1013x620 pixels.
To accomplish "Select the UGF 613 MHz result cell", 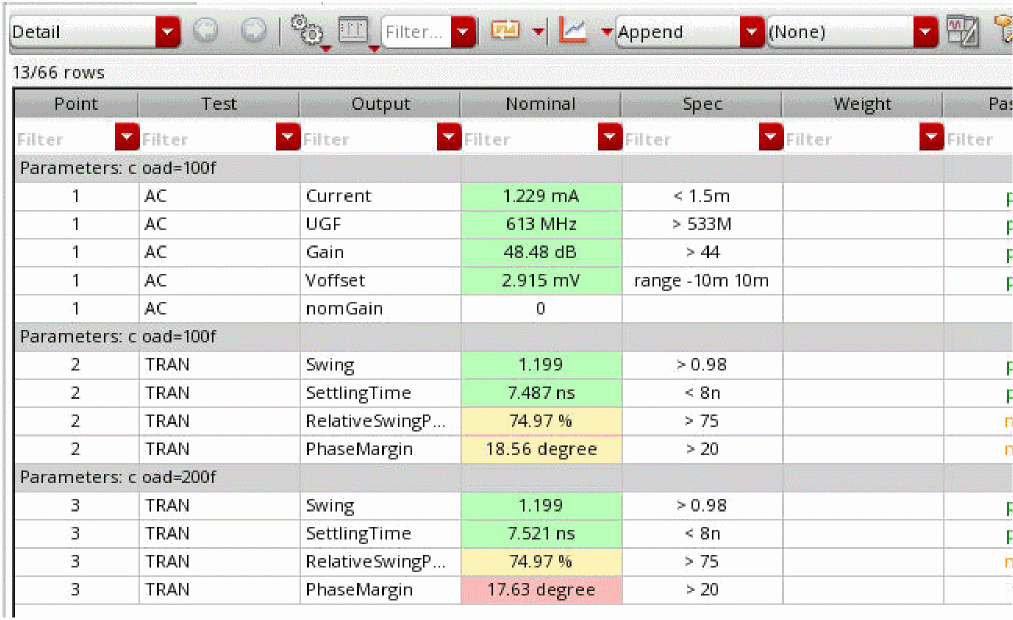I will point(540,224).
